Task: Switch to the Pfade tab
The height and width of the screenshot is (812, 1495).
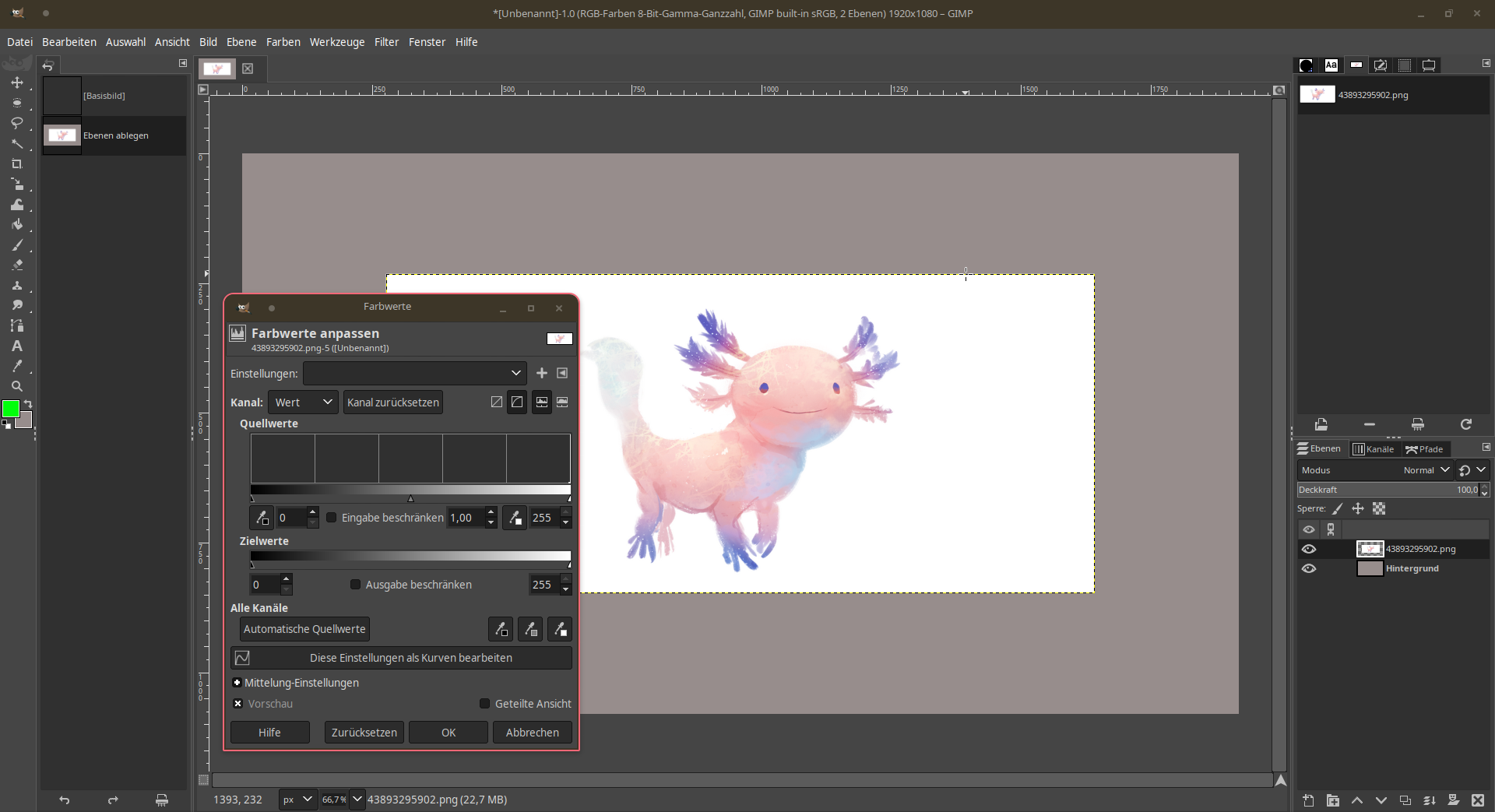Action: click(x=1425, y=449)
